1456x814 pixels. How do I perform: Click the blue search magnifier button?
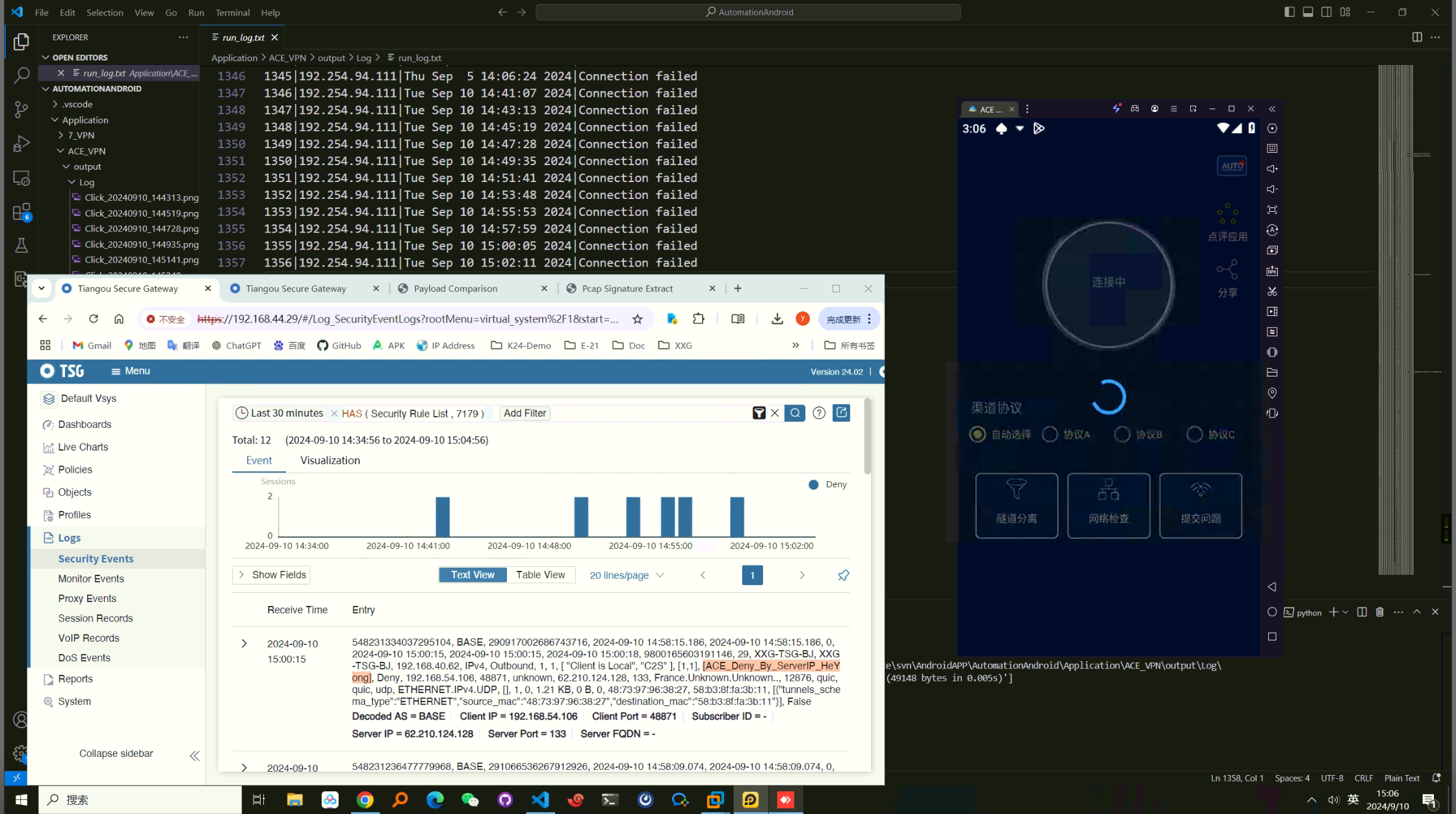click(794, 414)
